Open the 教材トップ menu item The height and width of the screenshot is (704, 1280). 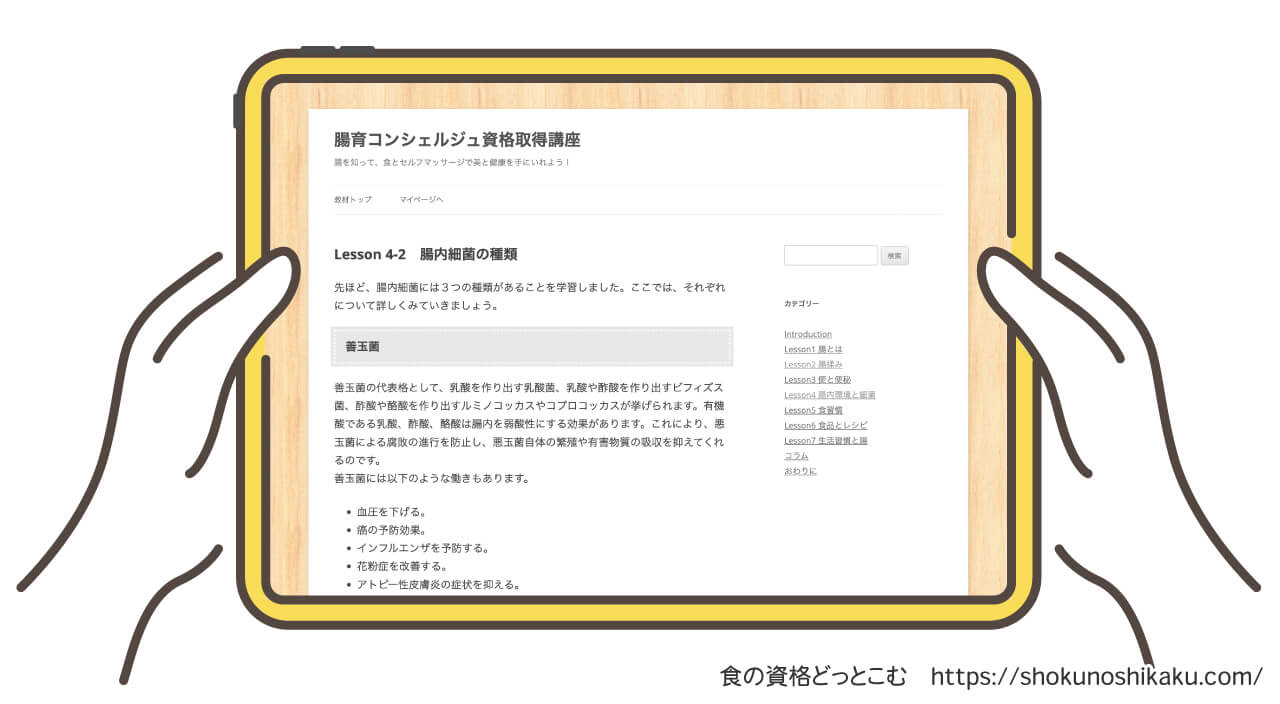point(351,200)
